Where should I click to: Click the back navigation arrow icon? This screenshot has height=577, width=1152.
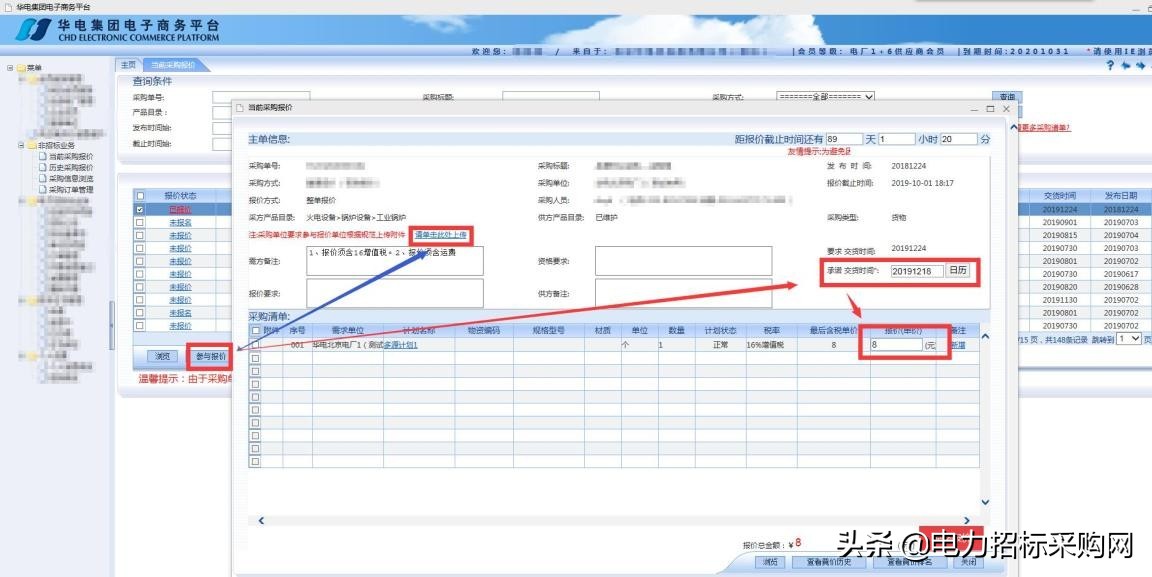tap(1125, 65)
